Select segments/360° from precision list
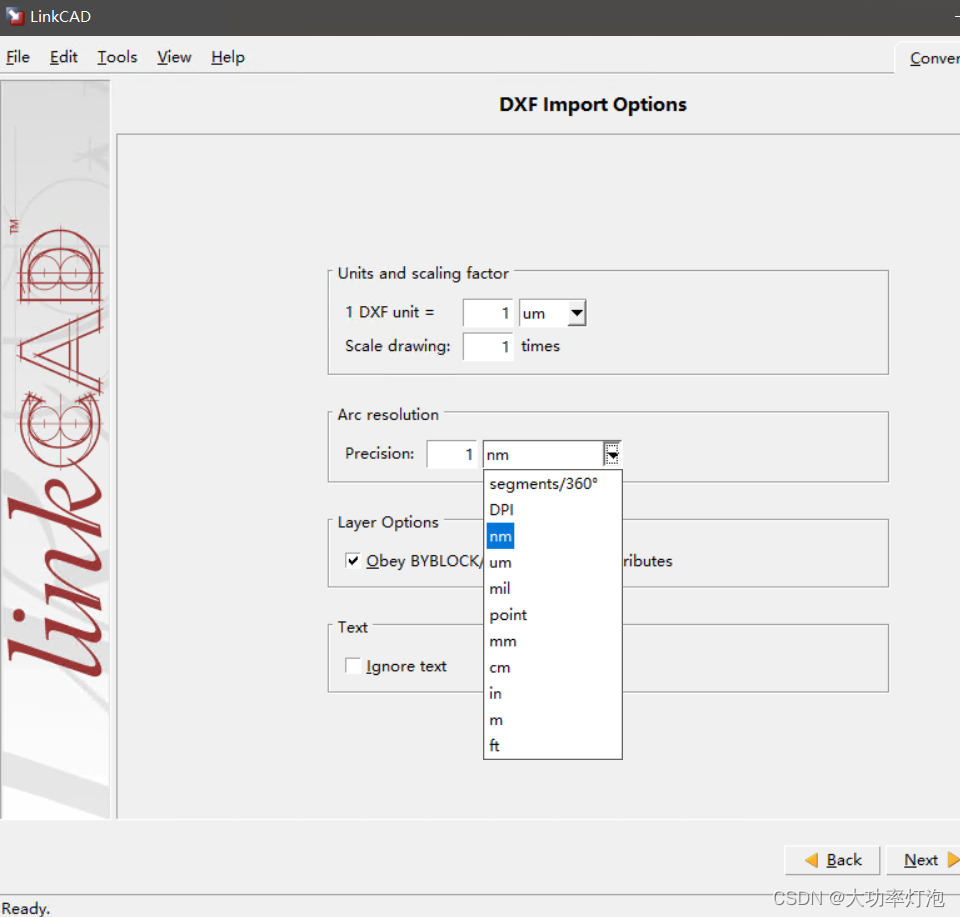Viewport: 960px width, 917px height. [x=552, y=484]
